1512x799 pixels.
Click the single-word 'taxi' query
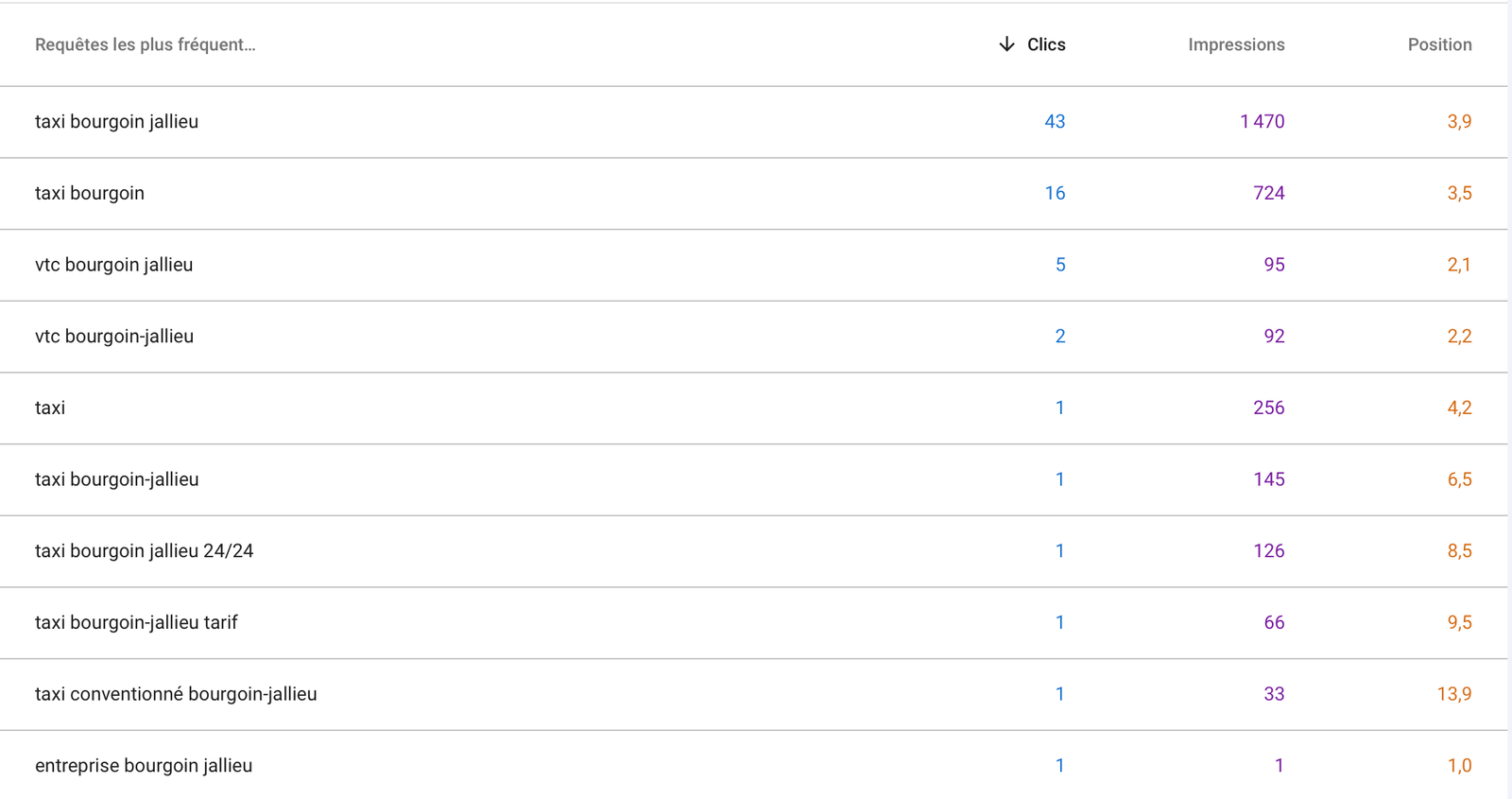(x=50, y=408)
